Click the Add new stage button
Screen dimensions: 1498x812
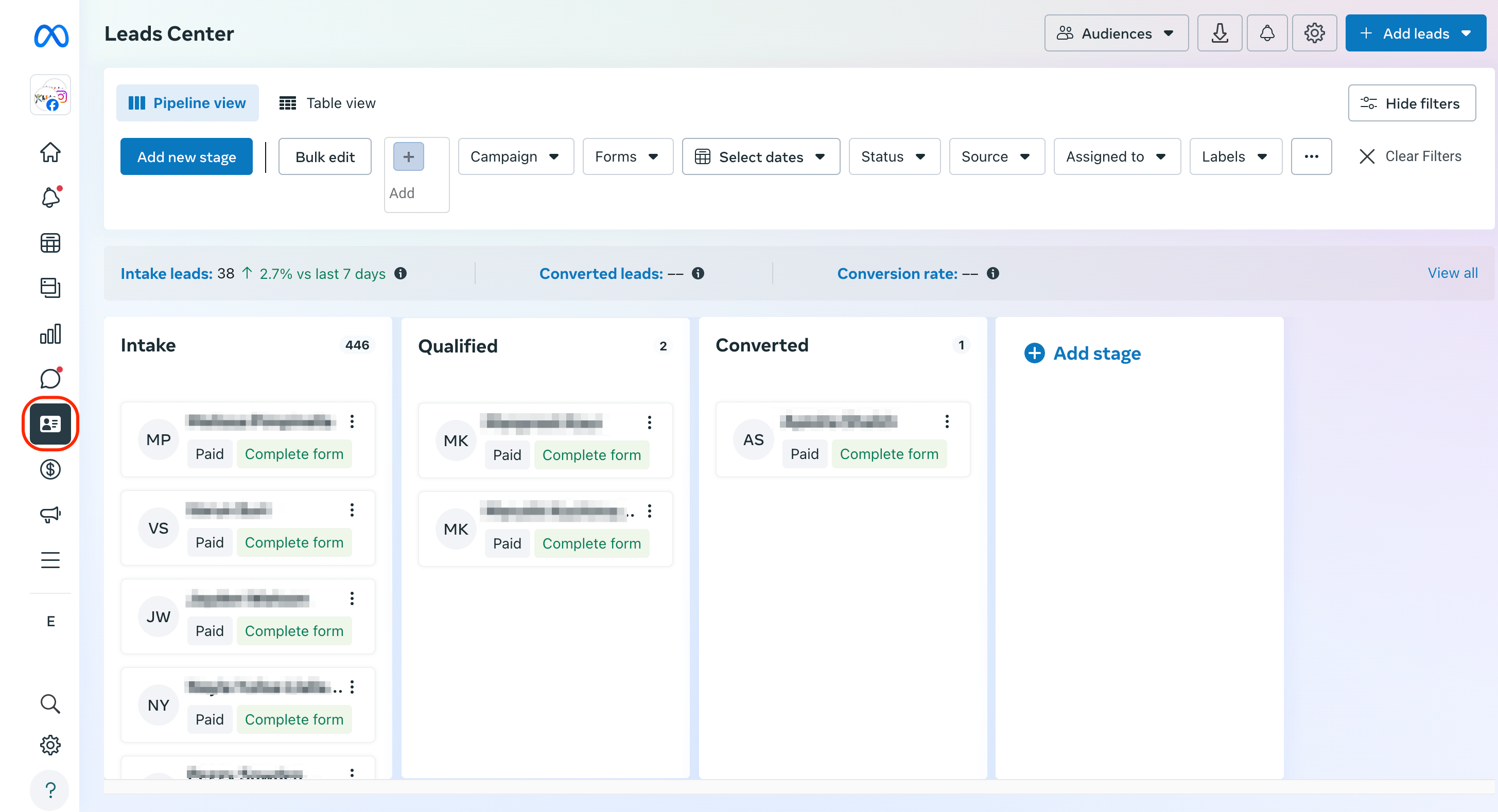pos(186,156)
